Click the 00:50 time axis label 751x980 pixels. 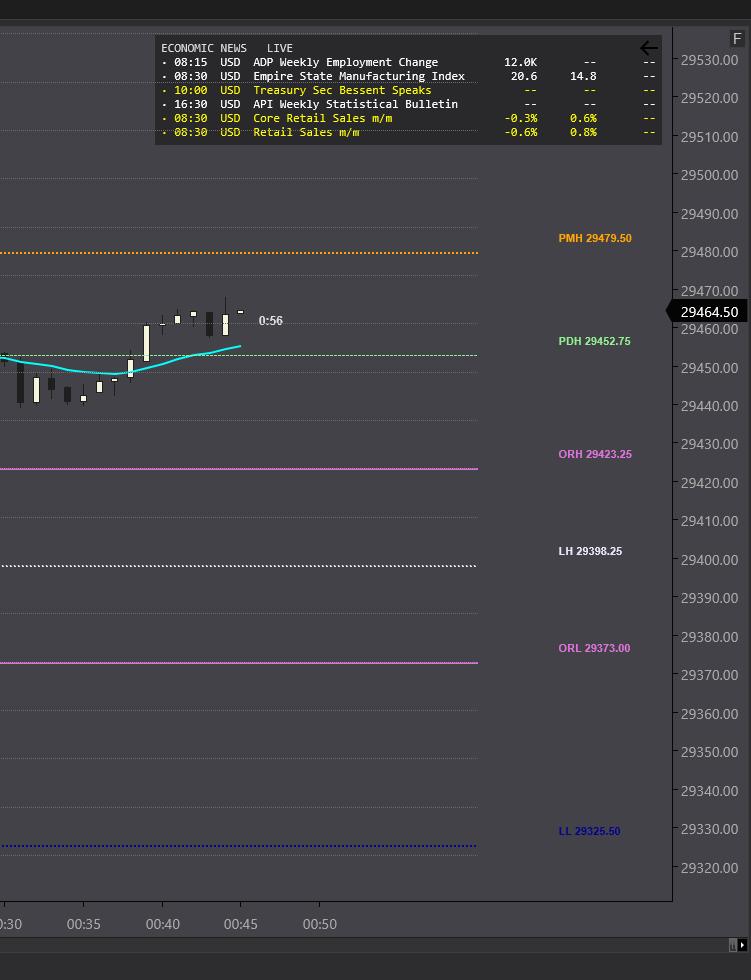point(320,924)
